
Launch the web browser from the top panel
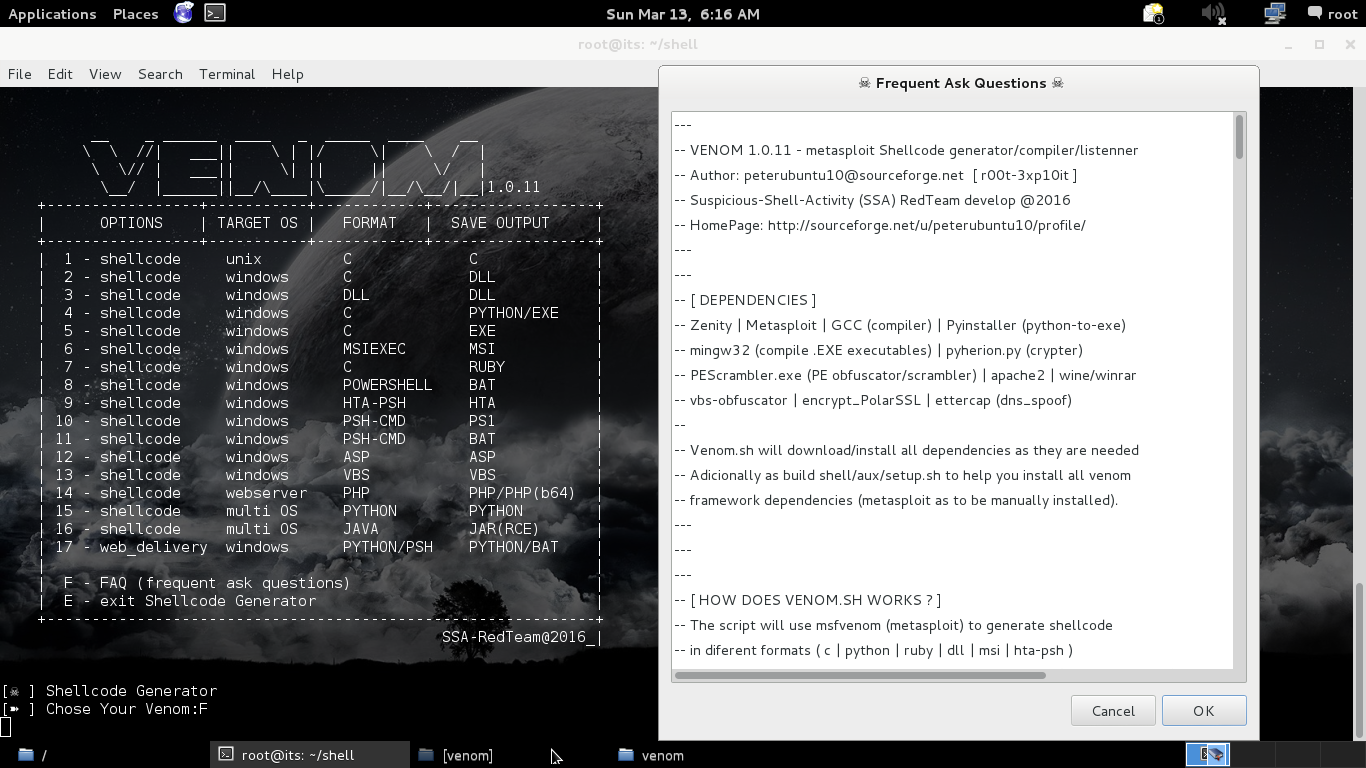coord(182,13)
